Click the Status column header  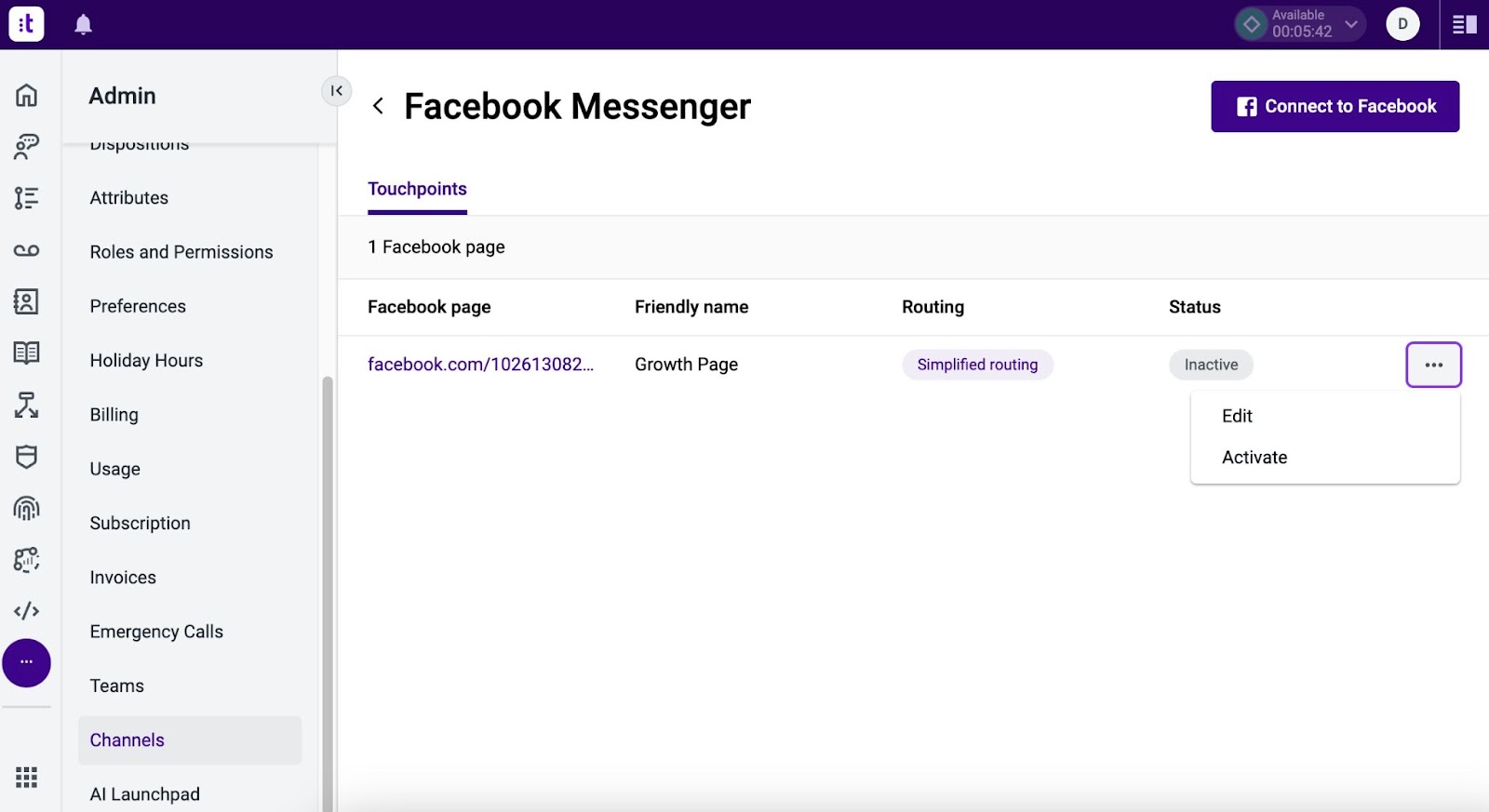[1195, 307]
